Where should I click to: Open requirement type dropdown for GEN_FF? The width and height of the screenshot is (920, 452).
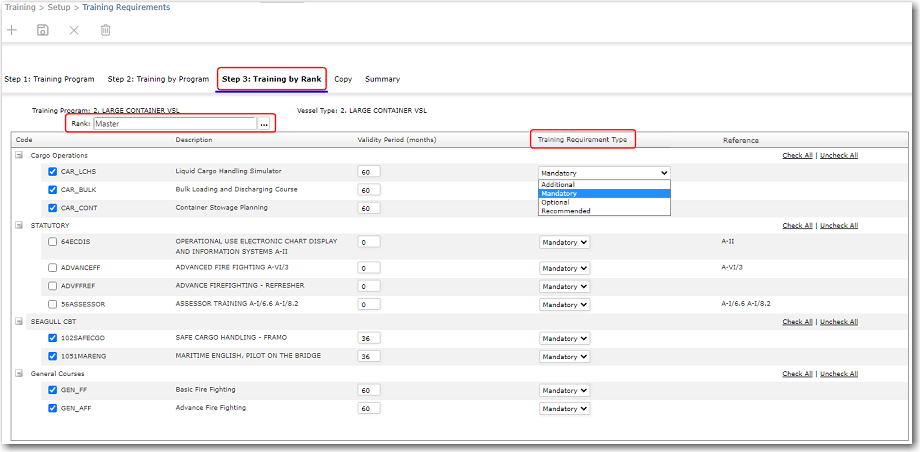(x=565, y=391)
